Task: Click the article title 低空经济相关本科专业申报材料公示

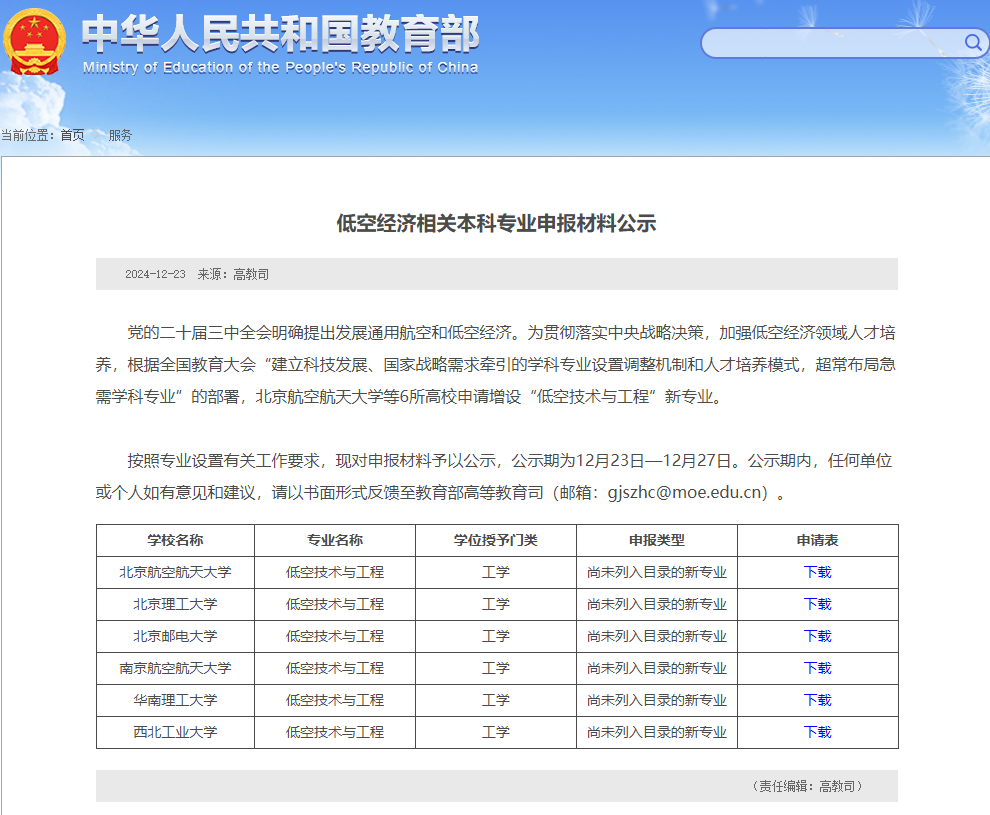Action: click(x=494, y=225)
